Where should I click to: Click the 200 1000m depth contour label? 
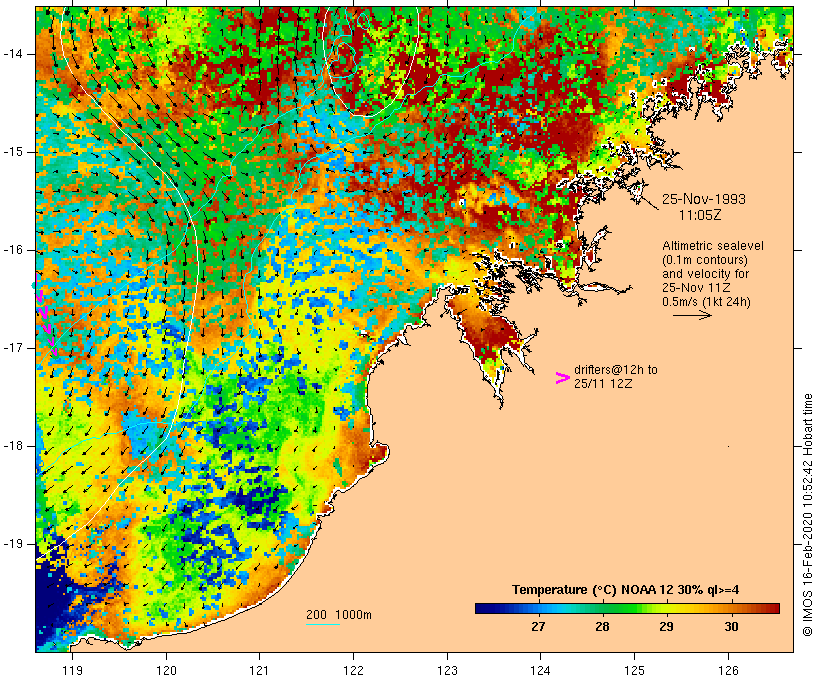(x=338, y=614)
